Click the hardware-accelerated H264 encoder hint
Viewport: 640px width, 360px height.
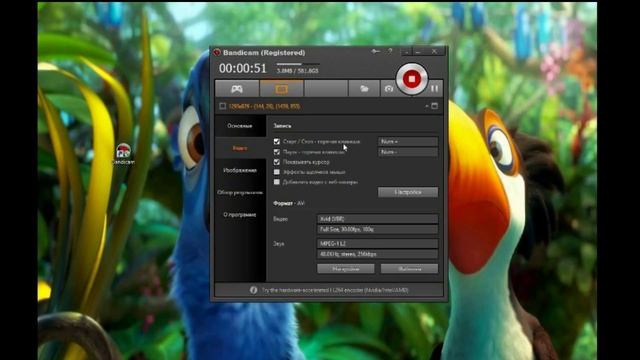coord(335,290)
